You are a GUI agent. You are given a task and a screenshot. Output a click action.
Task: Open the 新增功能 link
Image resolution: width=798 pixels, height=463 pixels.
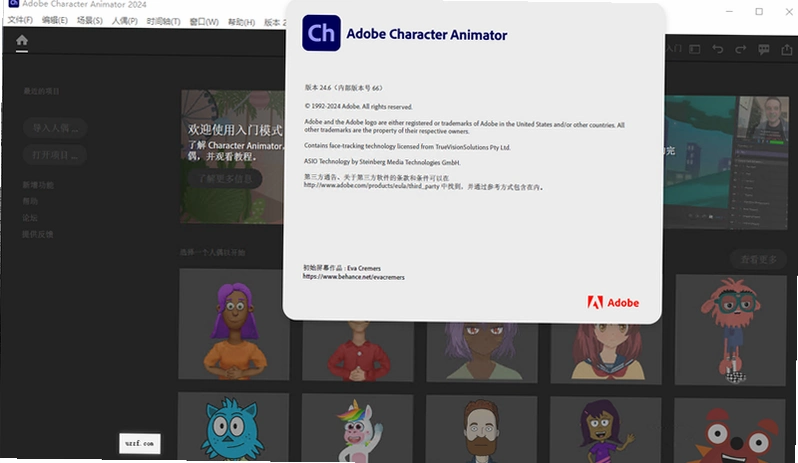click(x=38, y=185)
